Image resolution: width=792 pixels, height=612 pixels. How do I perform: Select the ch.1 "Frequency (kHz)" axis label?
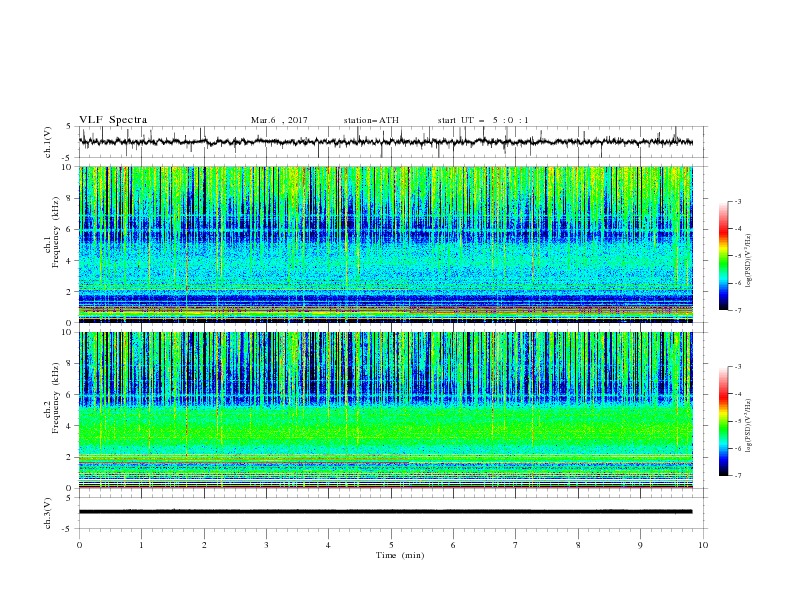tap(55, 230)
